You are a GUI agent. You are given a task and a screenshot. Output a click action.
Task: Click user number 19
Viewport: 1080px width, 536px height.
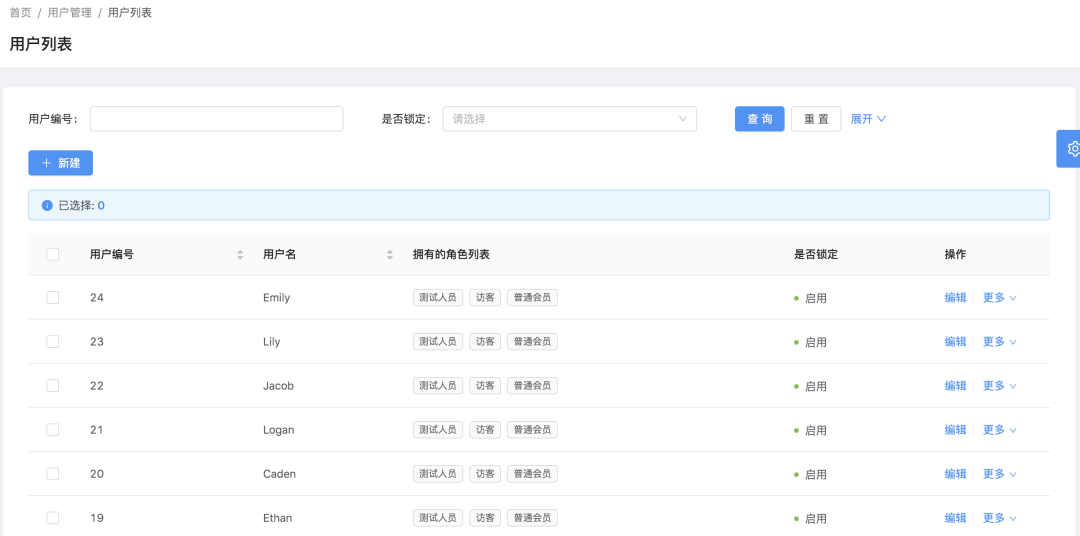pyautogui.click(x=96, y=518)
